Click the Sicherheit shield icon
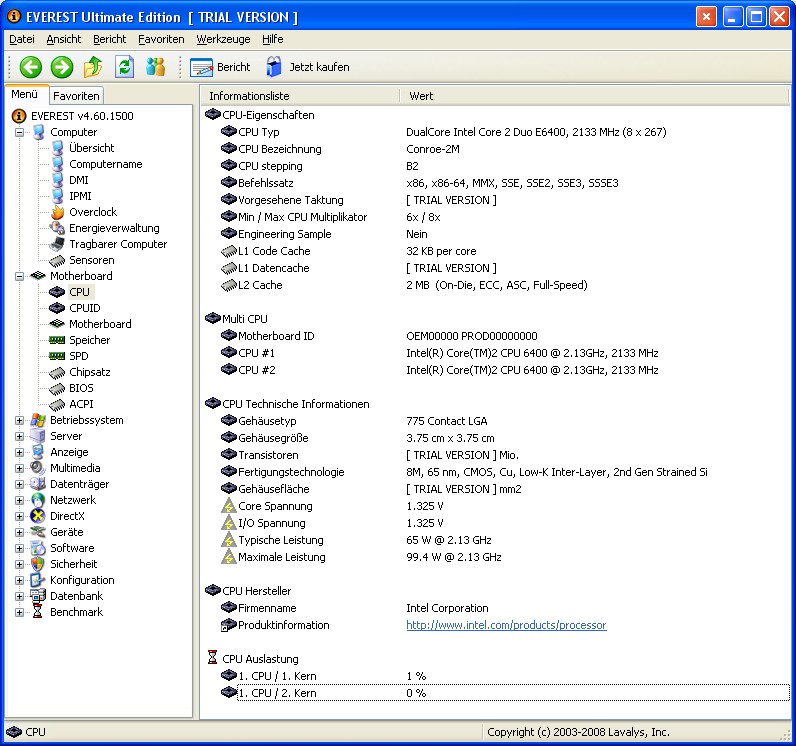 pos(38,564)
